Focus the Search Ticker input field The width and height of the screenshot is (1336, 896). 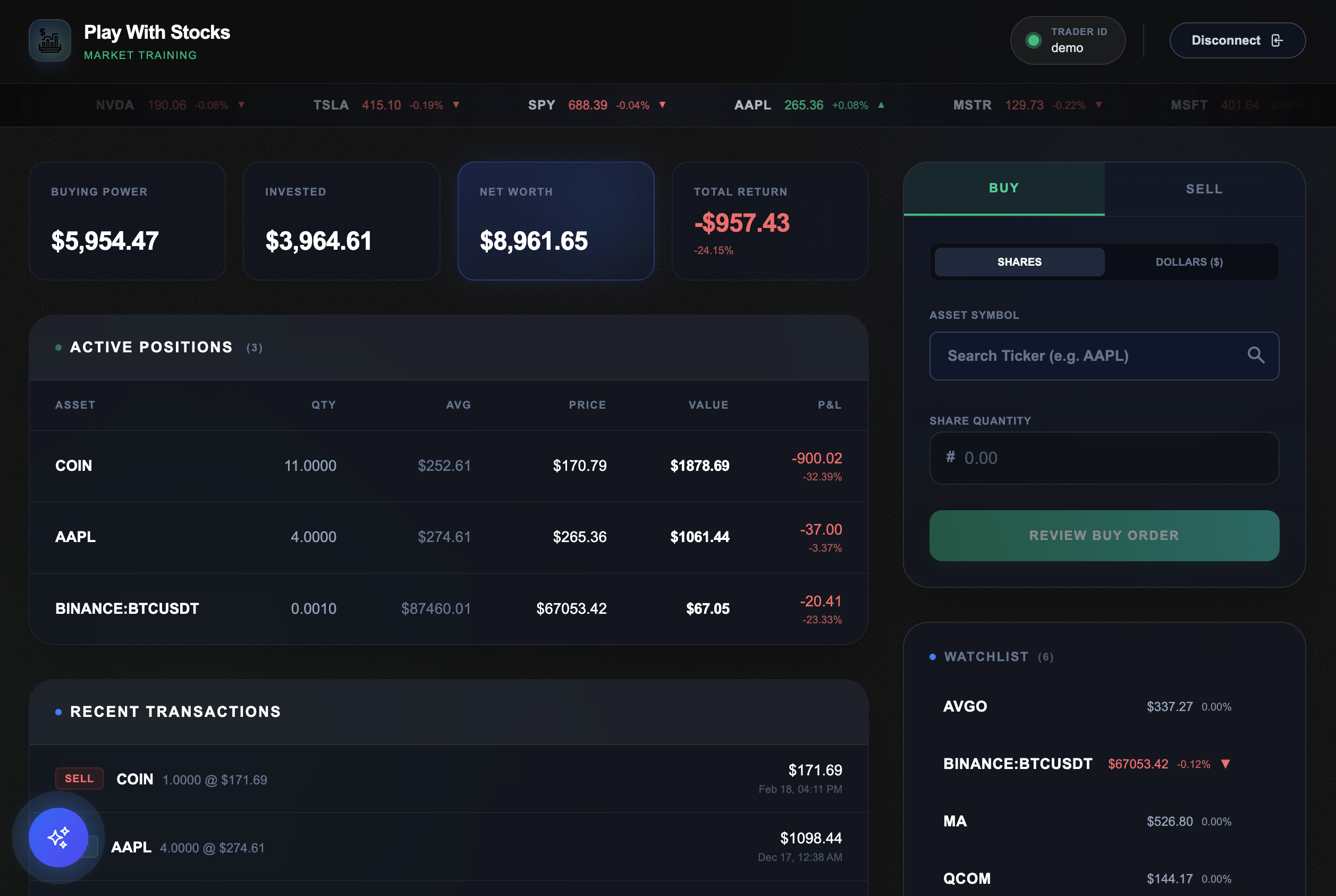coord(1086,356)
